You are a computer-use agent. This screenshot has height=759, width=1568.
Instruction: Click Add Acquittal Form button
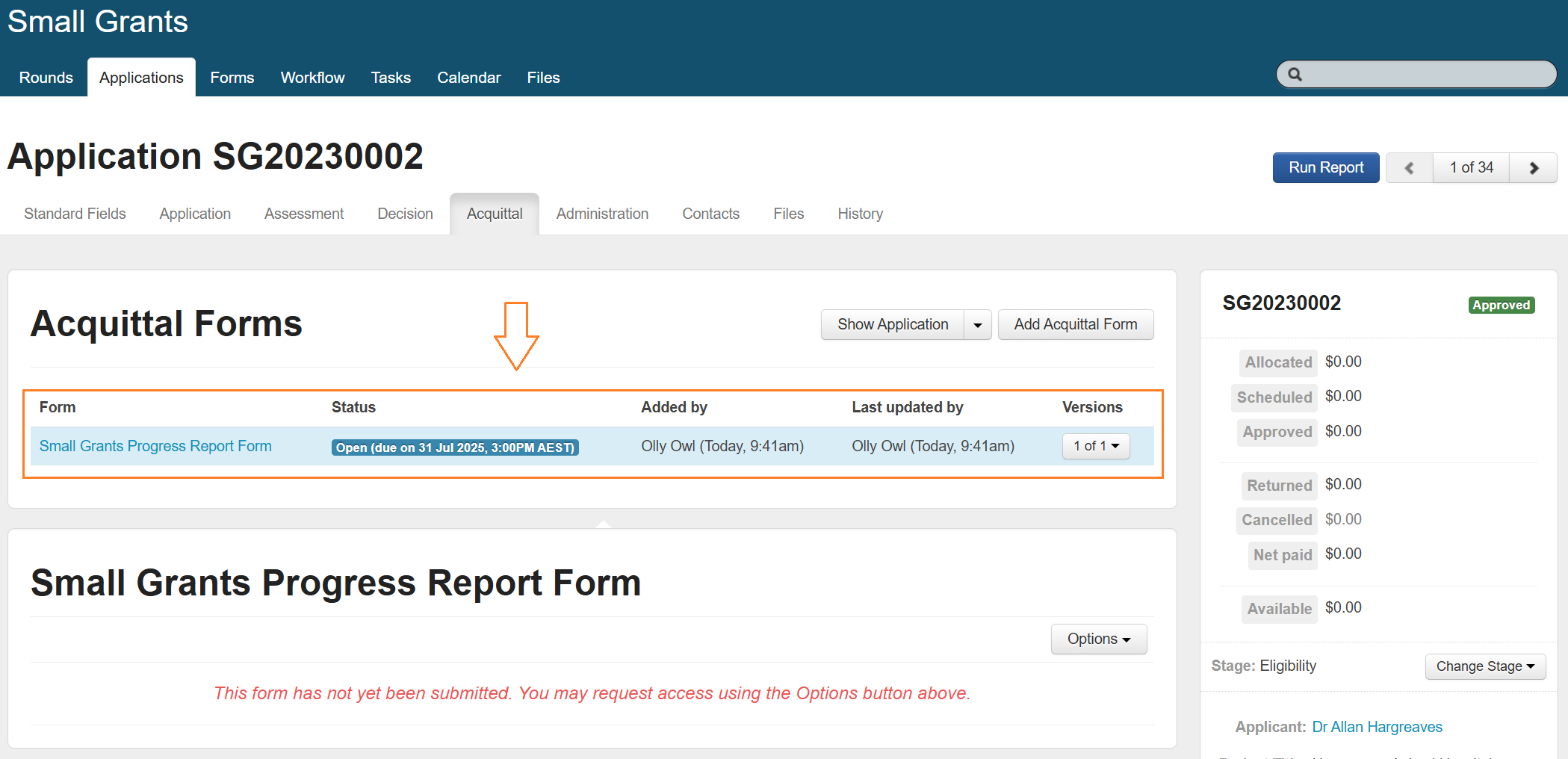[x=1075, y=325]
